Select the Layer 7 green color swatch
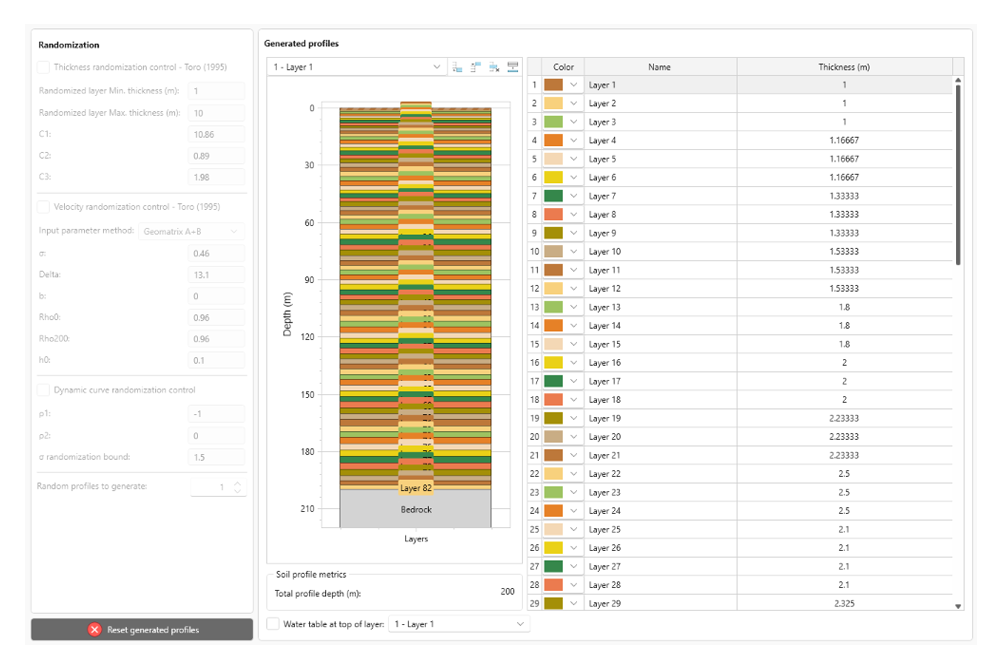The height and width of the screenshot is (668, 1002). pyautogui.click(x=554, y=196)
